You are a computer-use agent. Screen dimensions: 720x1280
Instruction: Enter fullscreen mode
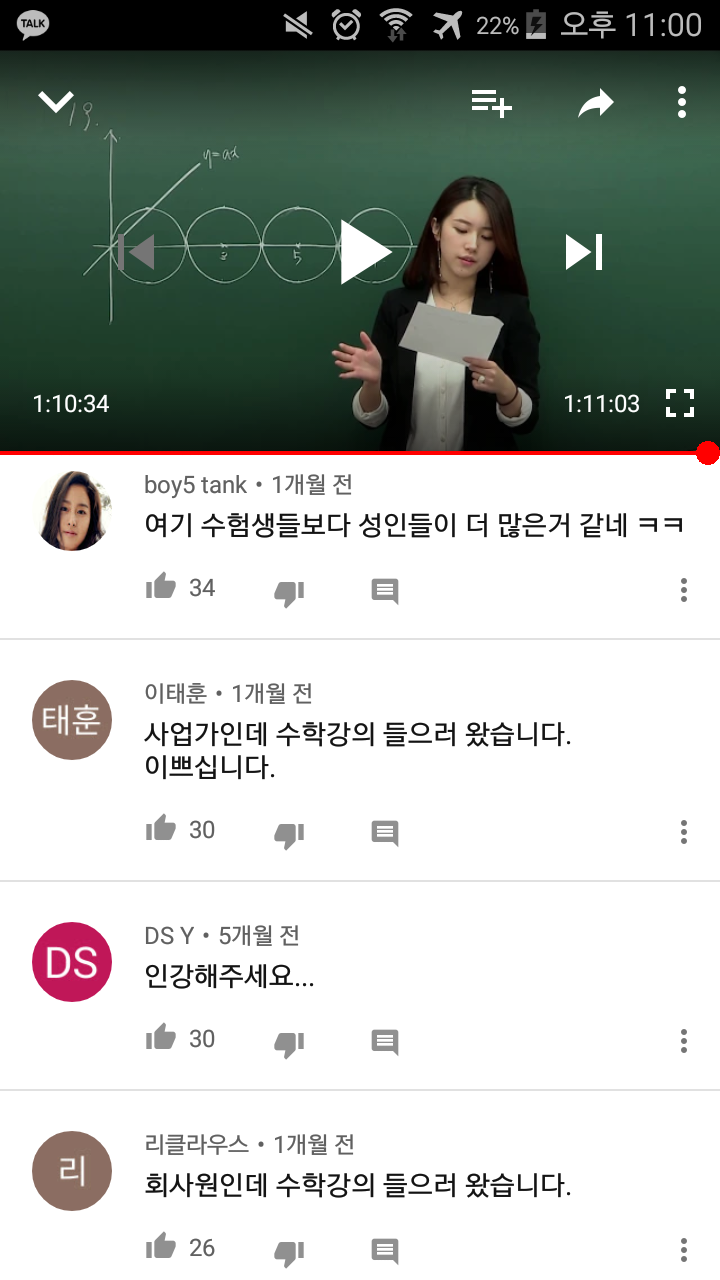(x=680, y=403)
